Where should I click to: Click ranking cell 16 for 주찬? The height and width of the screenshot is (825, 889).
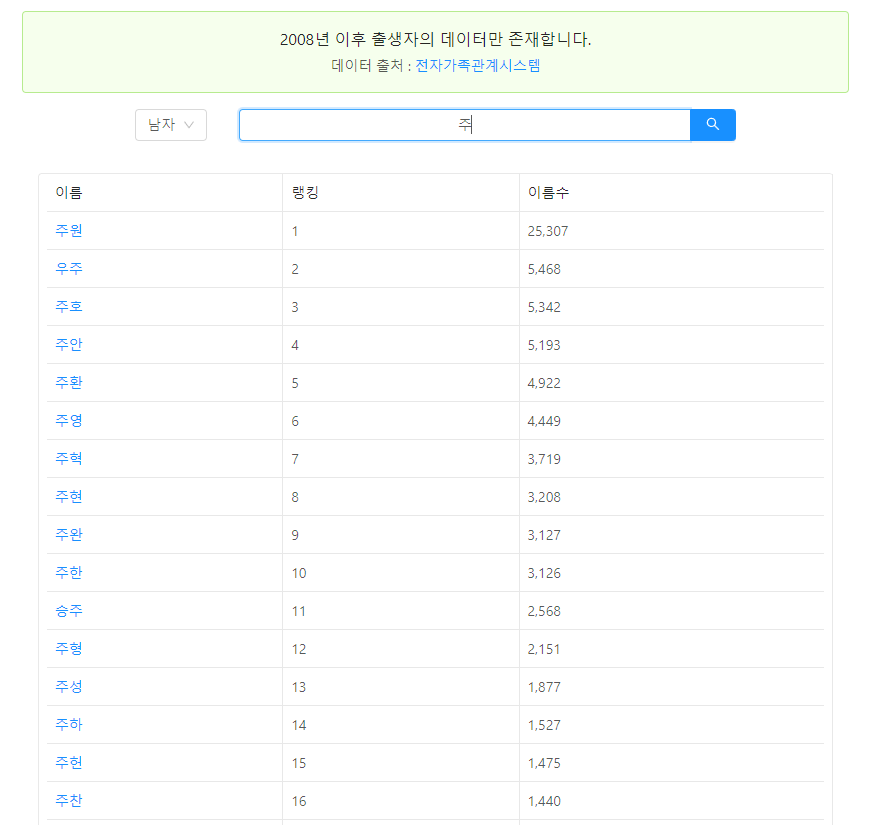point(401,801)
